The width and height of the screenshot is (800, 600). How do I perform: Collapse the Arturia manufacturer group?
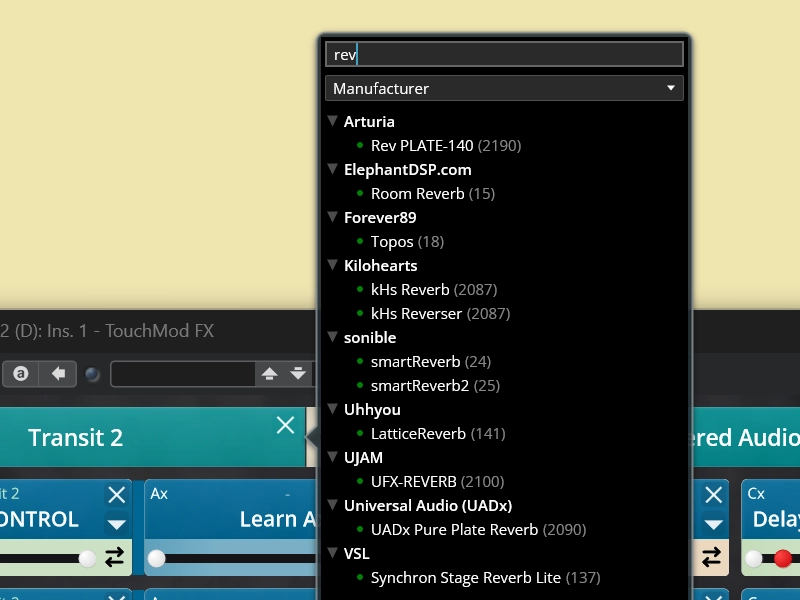click(333, 121)
